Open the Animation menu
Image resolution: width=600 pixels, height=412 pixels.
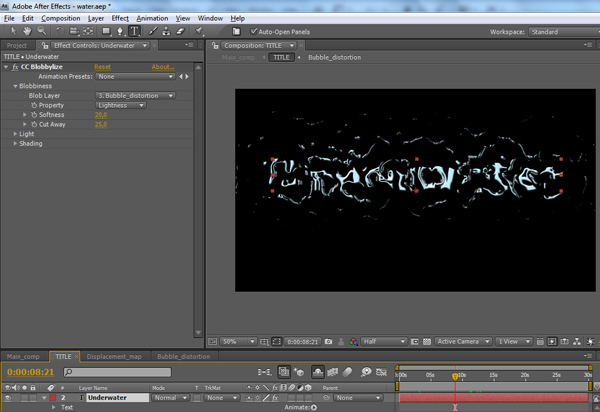152,18
